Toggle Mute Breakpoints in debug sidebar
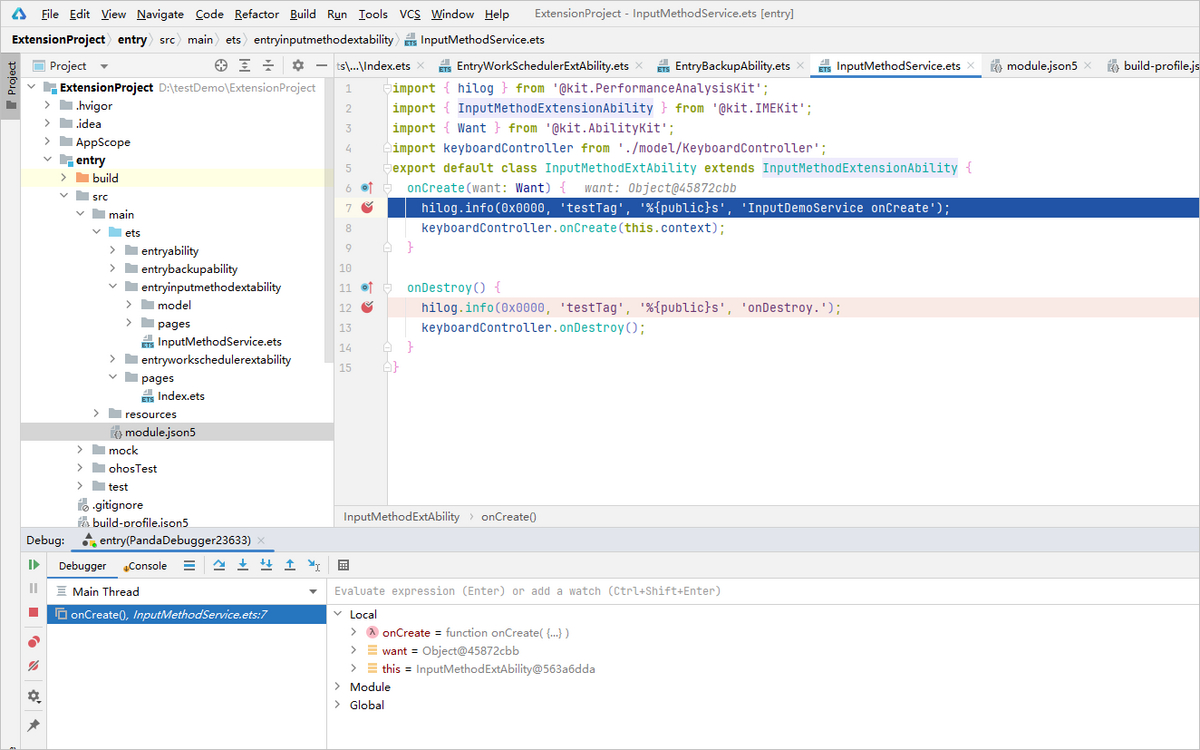 coord(33,666)
